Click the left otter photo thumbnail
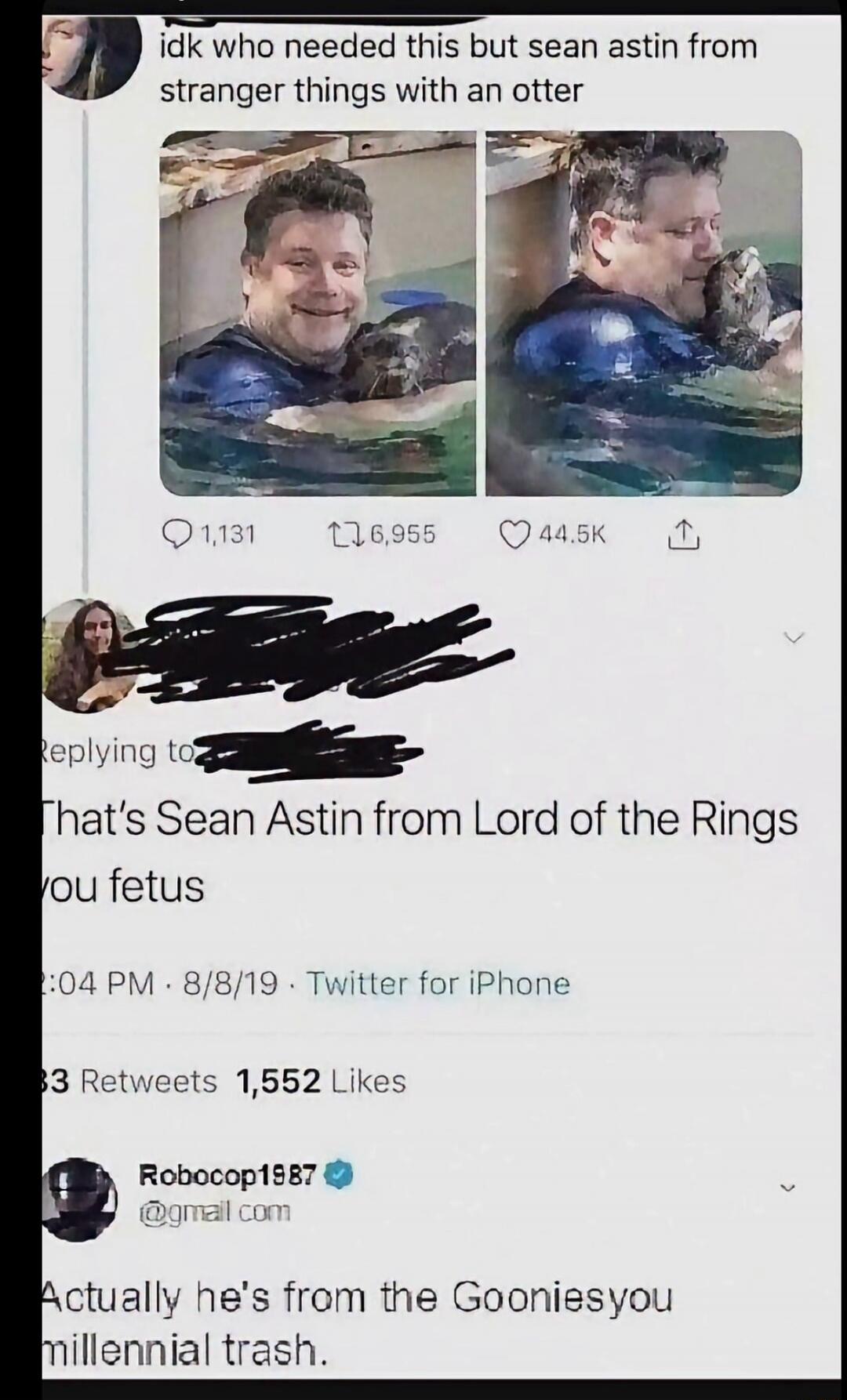Screen dimensions: 847x1400 point(318,314)
